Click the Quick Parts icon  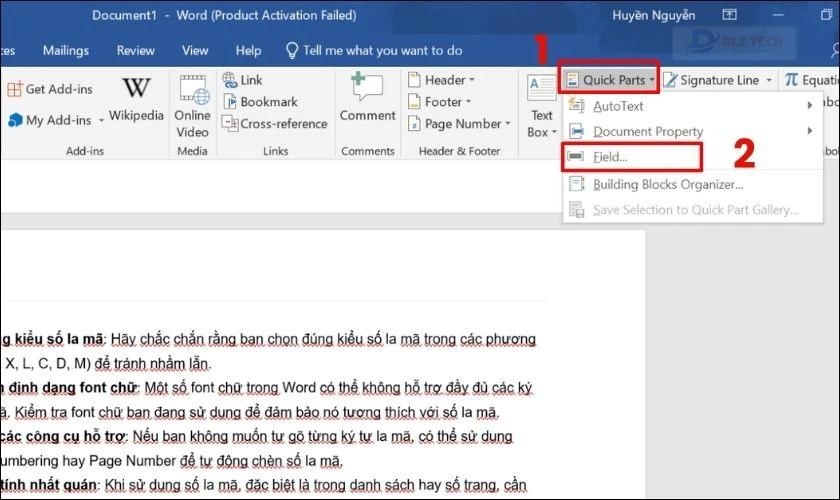click(x=572, y=80)
